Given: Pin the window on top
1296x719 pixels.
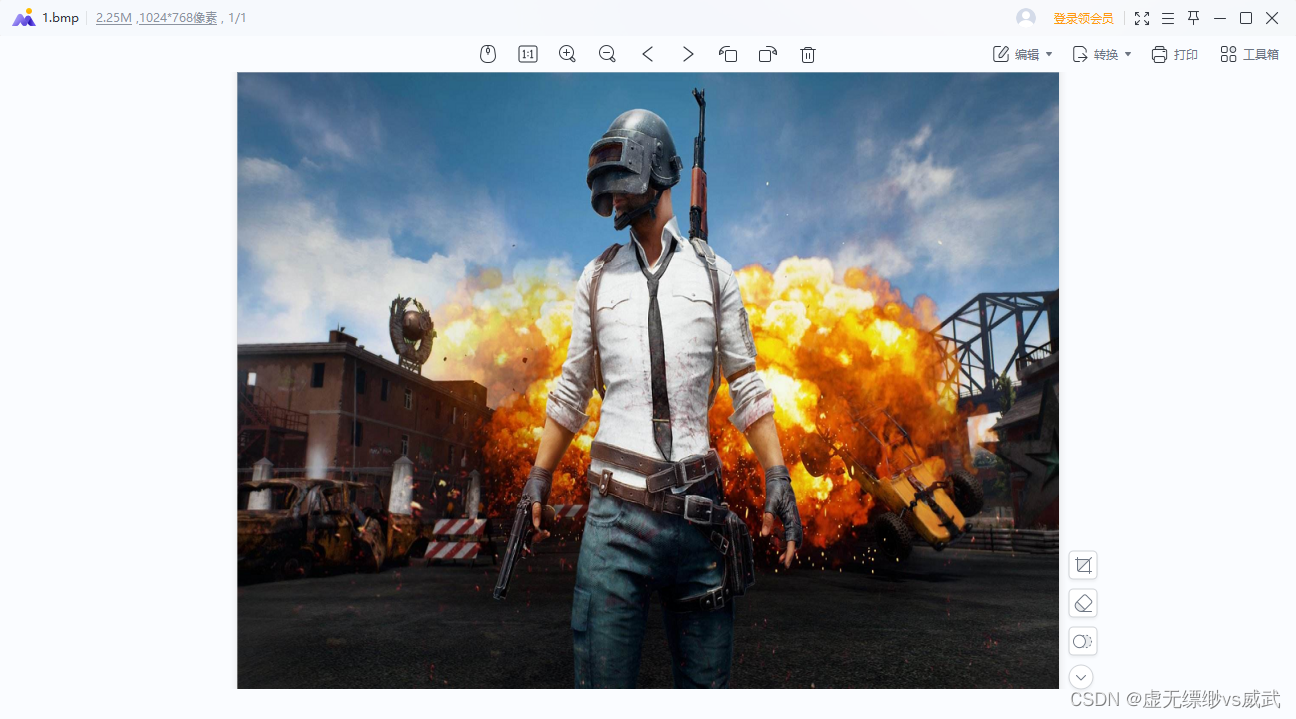Looking at the screenshot, I should click(1193, 18).
